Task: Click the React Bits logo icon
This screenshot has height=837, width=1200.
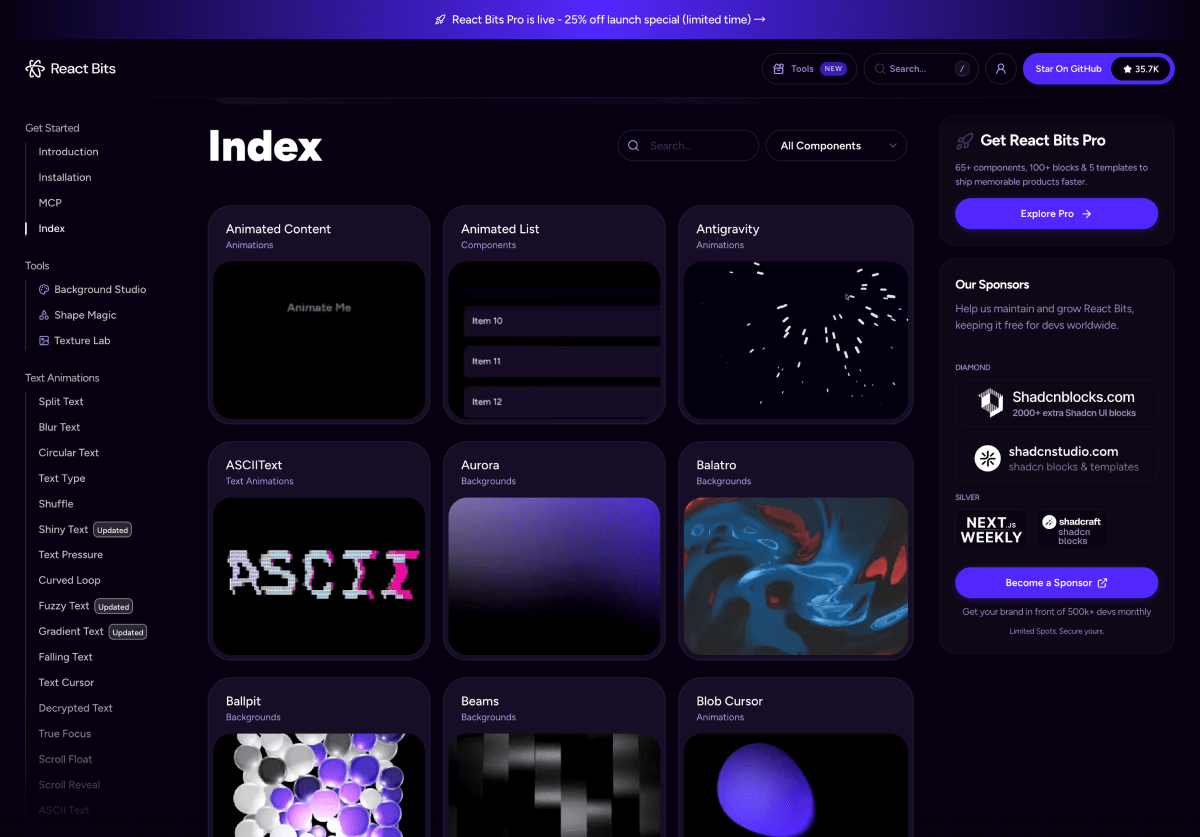Action: tap(35, 69)
